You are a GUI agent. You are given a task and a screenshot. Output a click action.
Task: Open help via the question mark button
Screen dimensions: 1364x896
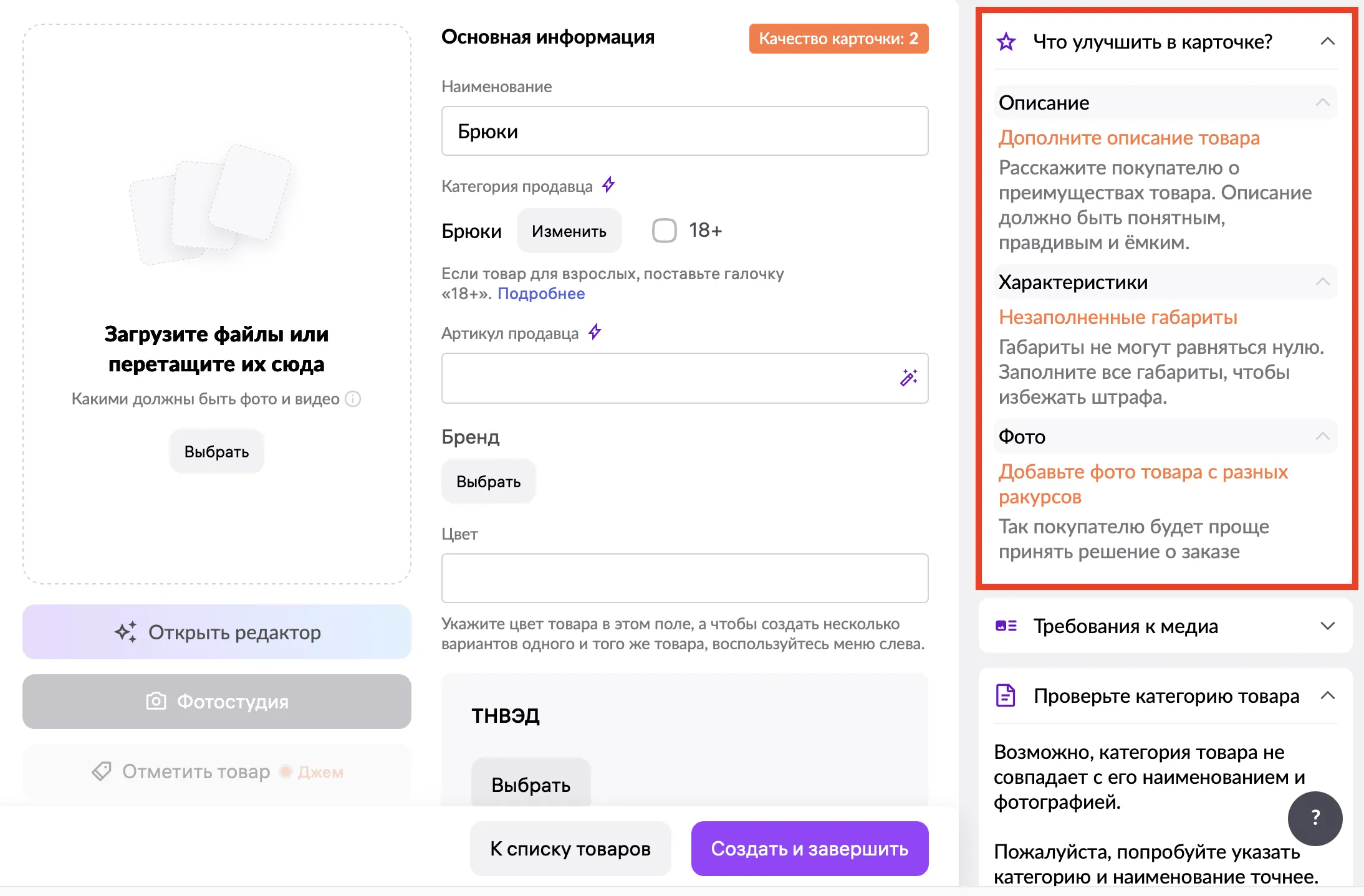pyautogui.click(x=1315, y=818)
